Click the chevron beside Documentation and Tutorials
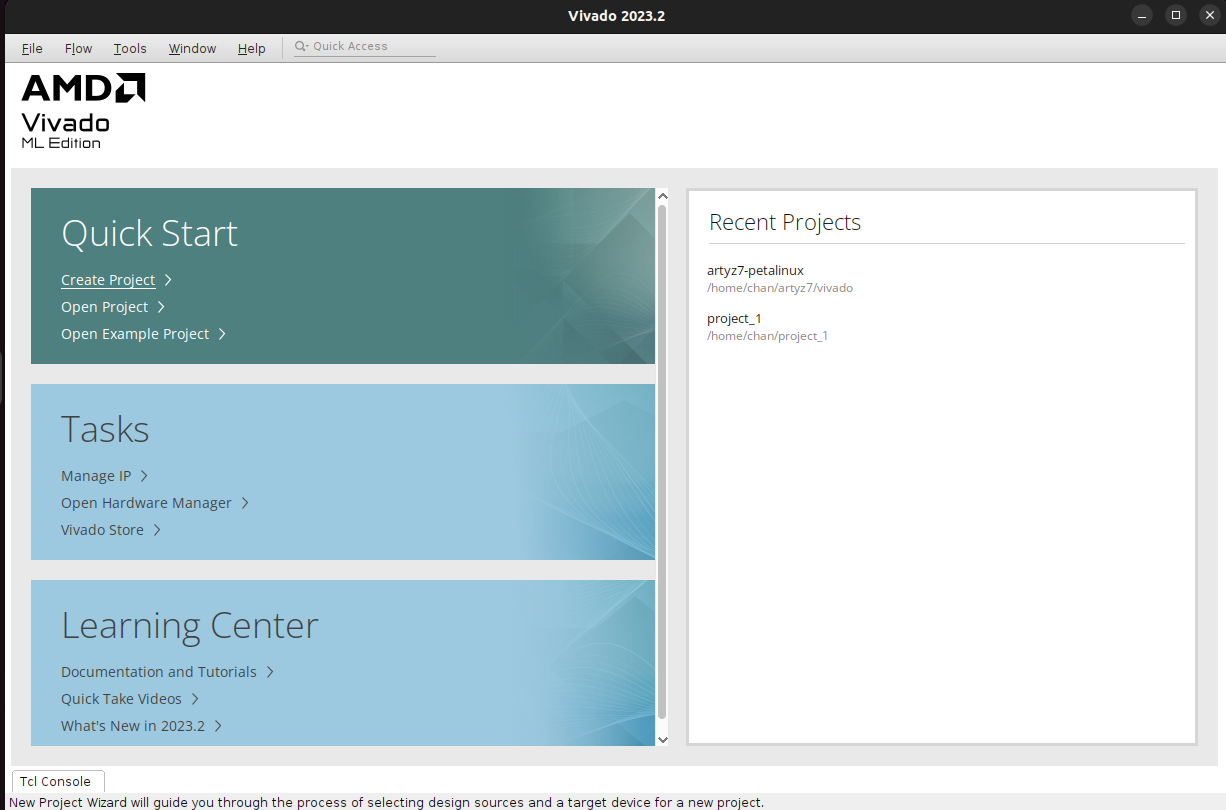 click(270, 672)
